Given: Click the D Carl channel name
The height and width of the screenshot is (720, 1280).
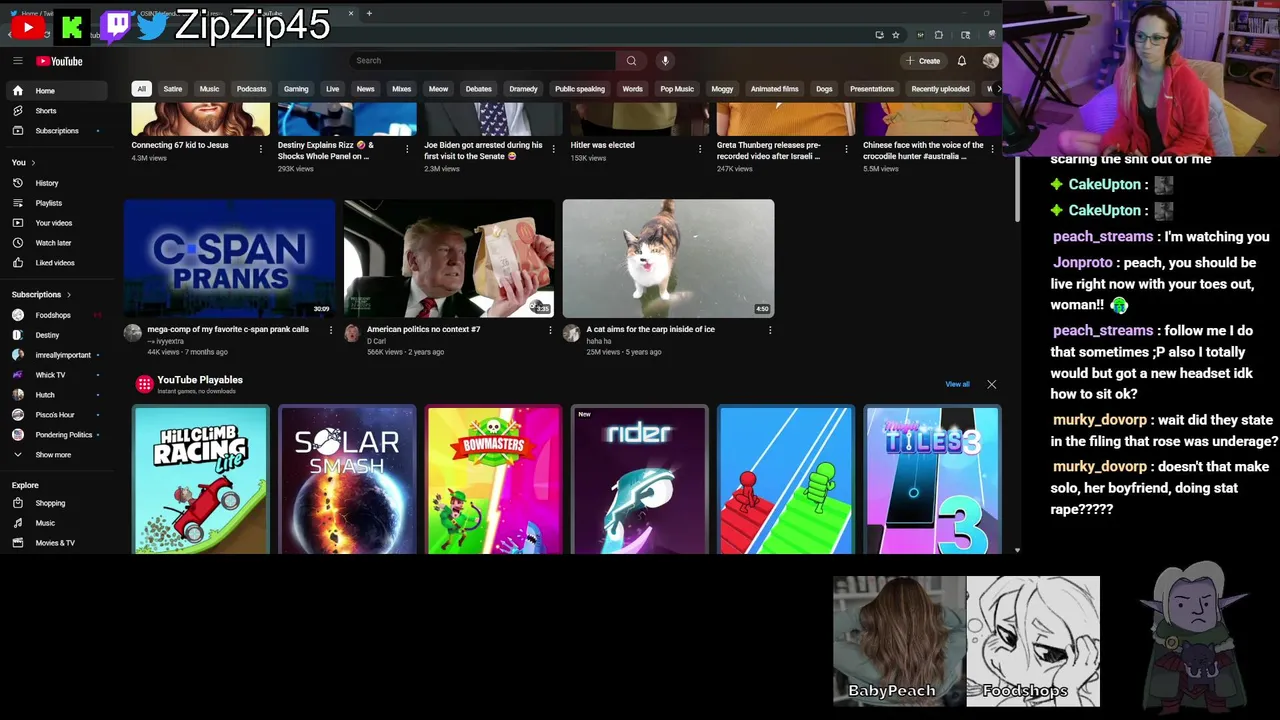Looking at the screenshot, I should point(376,341).
